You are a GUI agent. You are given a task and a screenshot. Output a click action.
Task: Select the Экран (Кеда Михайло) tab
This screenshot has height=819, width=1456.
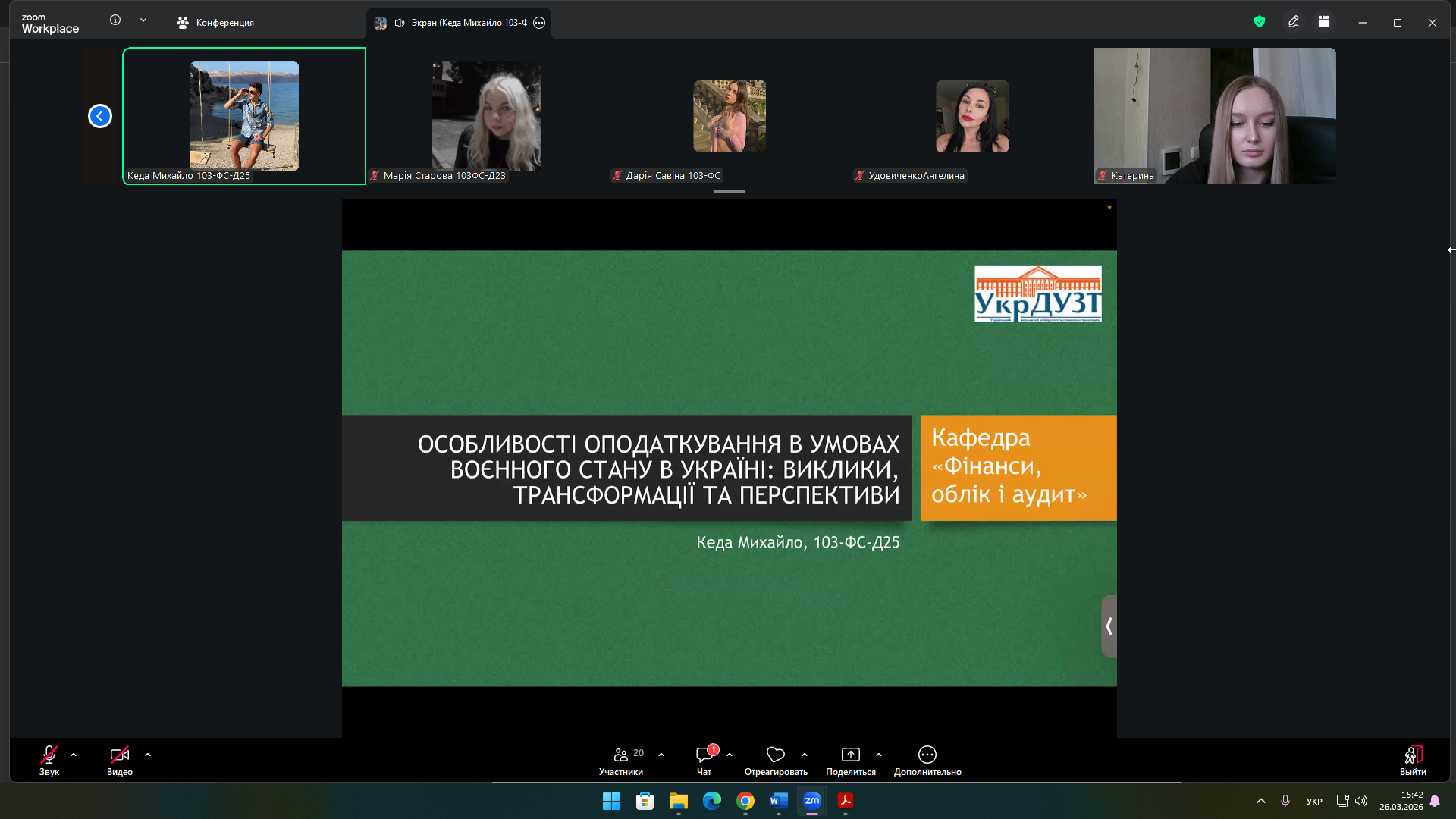click(x=459, y=23)
